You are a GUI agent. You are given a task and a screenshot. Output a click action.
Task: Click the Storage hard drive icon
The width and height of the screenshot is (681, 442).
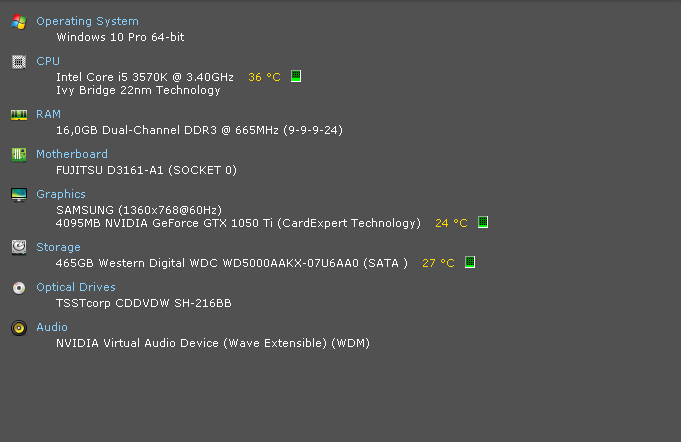(x=19, y=247)
